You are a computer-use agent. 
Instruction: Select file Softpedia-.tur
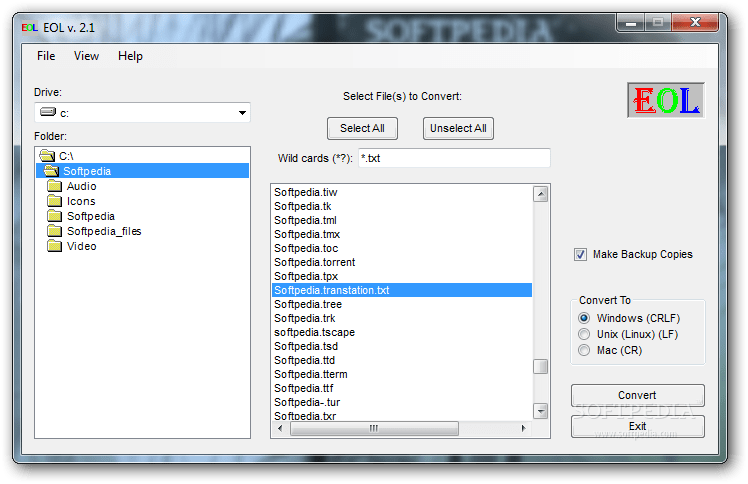click(x=307, y=402)
